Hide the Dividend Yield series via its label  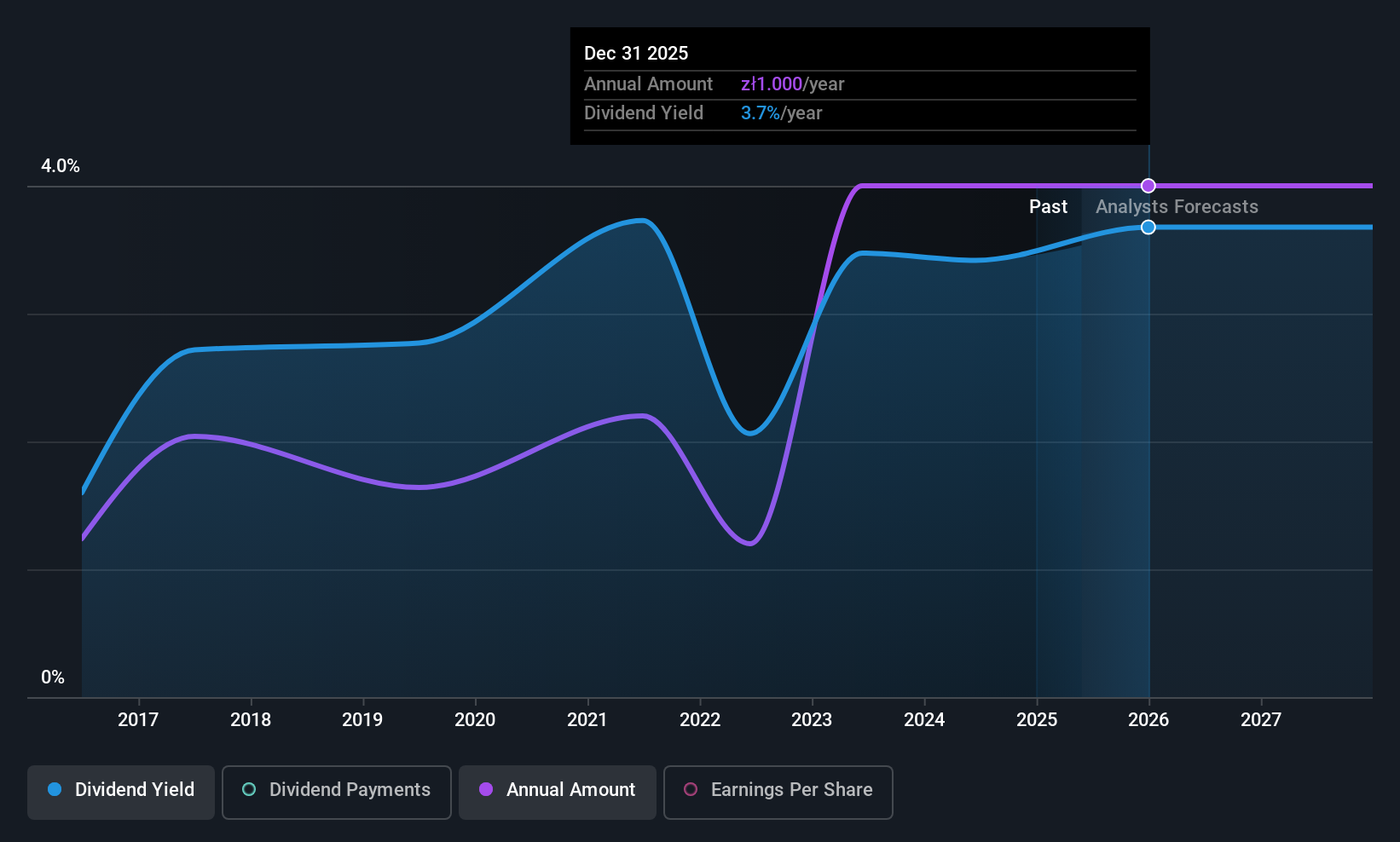(135, 789)
